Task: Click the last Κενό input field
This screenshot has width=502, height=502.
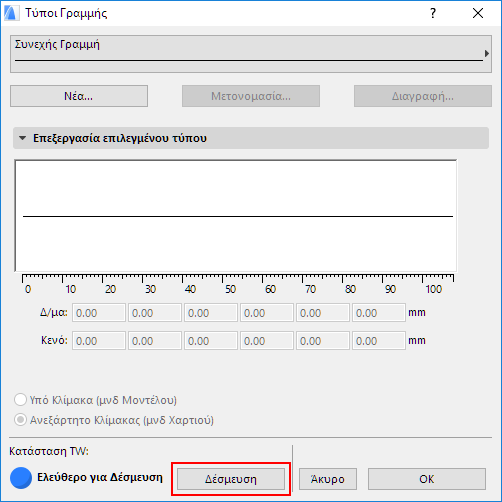Action: 379,341
